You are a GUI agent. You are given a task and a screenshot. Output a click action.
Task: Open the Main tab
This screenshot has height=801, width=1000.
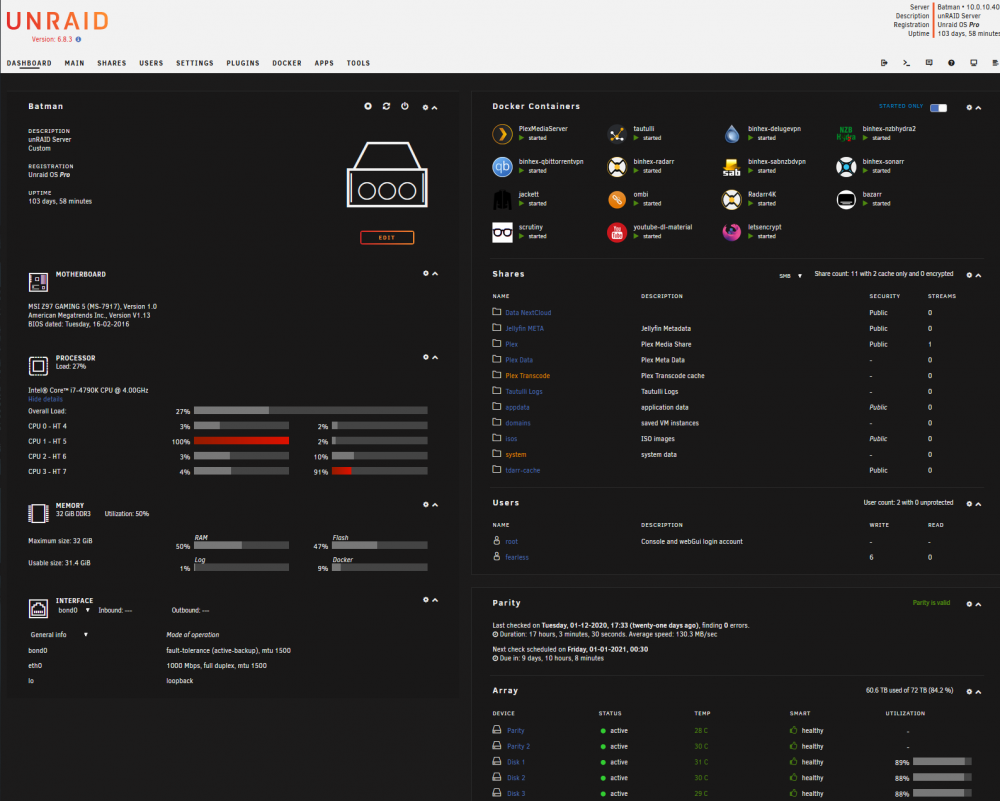point(74,63)
